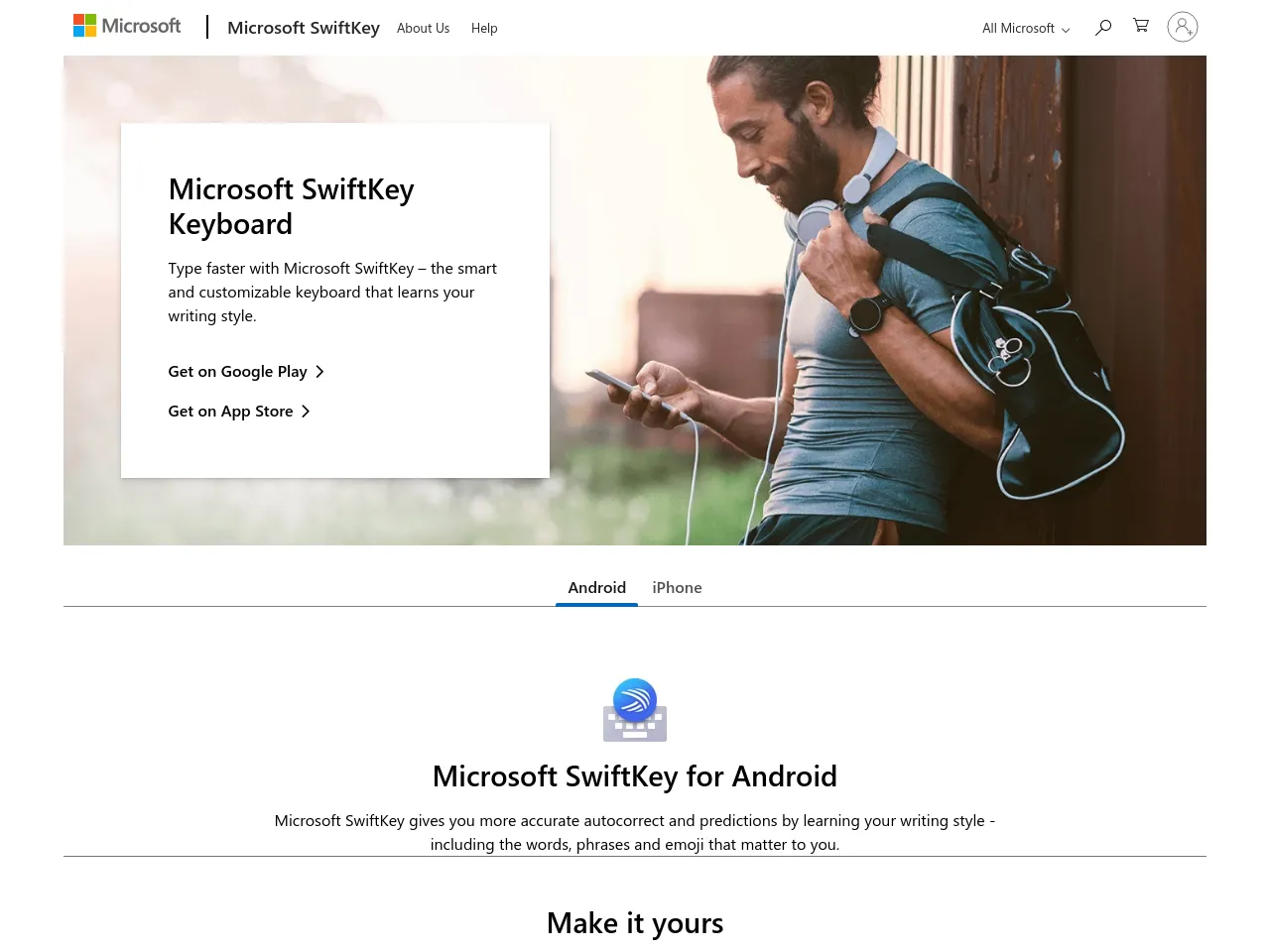Click the account sign-in avatar icon

point(1182,27)
